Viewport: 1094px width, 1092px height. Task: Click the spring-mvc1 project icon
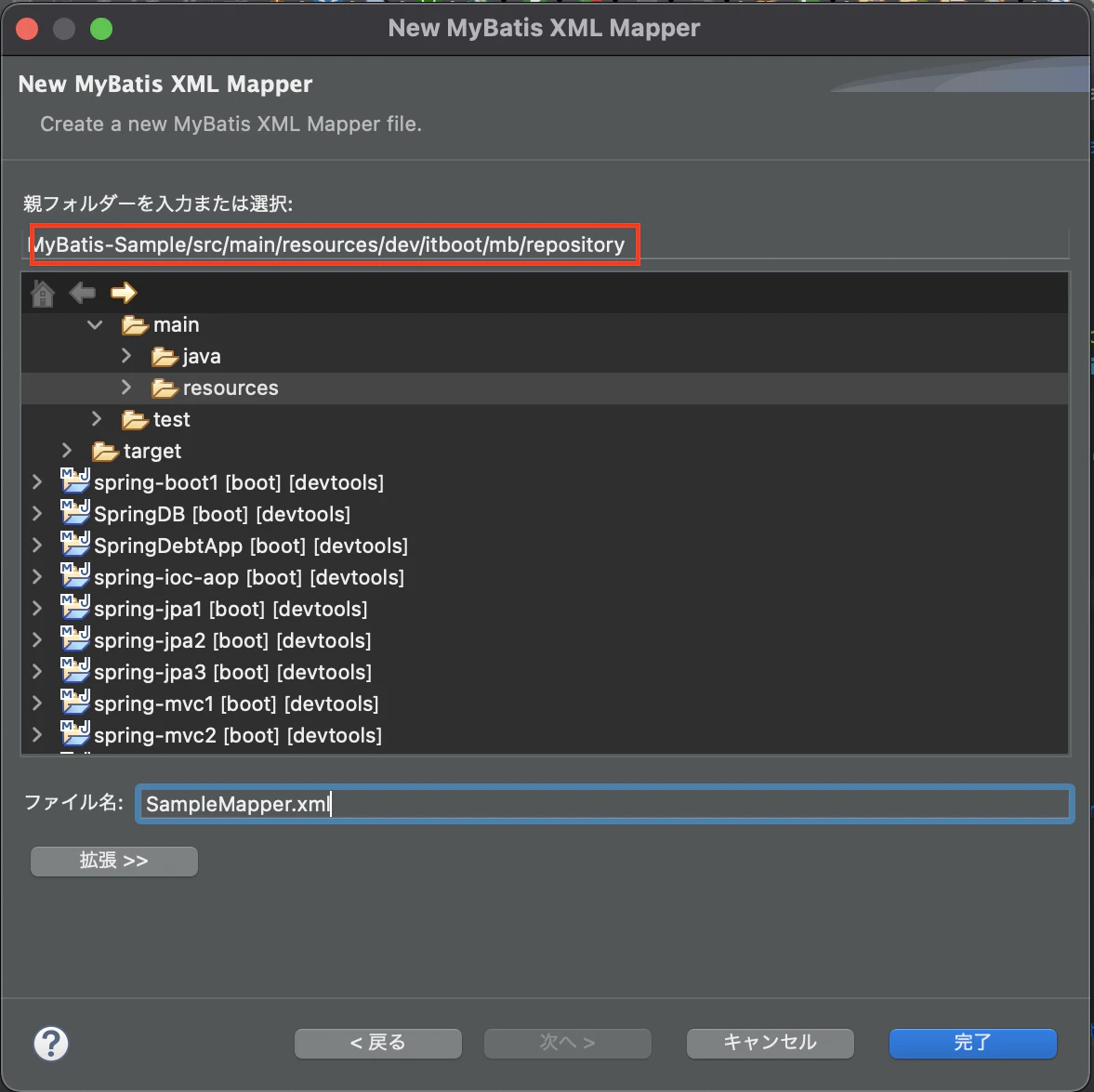click(x=74, y=703)
